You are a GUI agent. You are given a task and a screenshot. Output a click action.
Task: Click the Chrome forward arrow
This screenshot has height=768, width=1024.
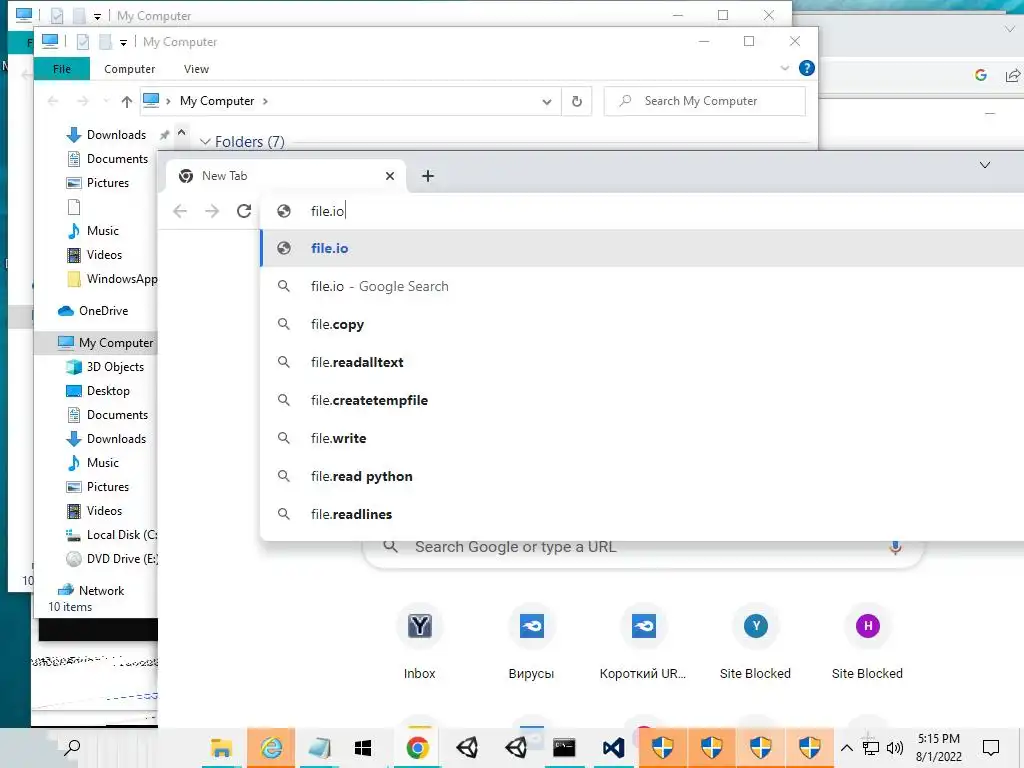[212, 211]
